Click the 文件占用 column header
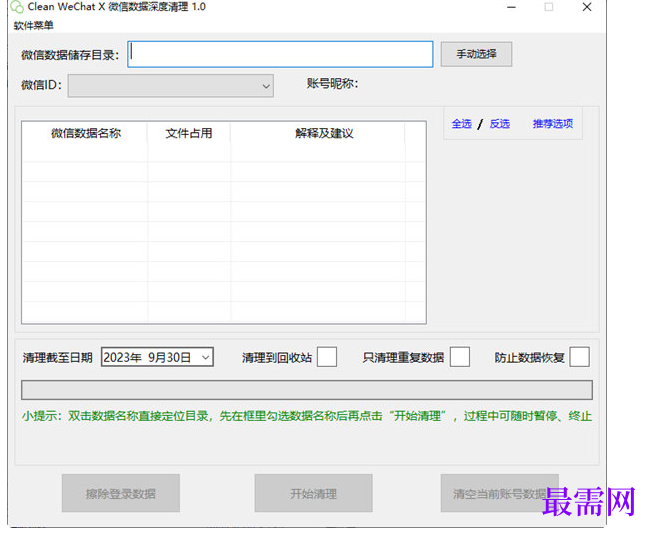This screenshot has height=533, width=654. 189,133
